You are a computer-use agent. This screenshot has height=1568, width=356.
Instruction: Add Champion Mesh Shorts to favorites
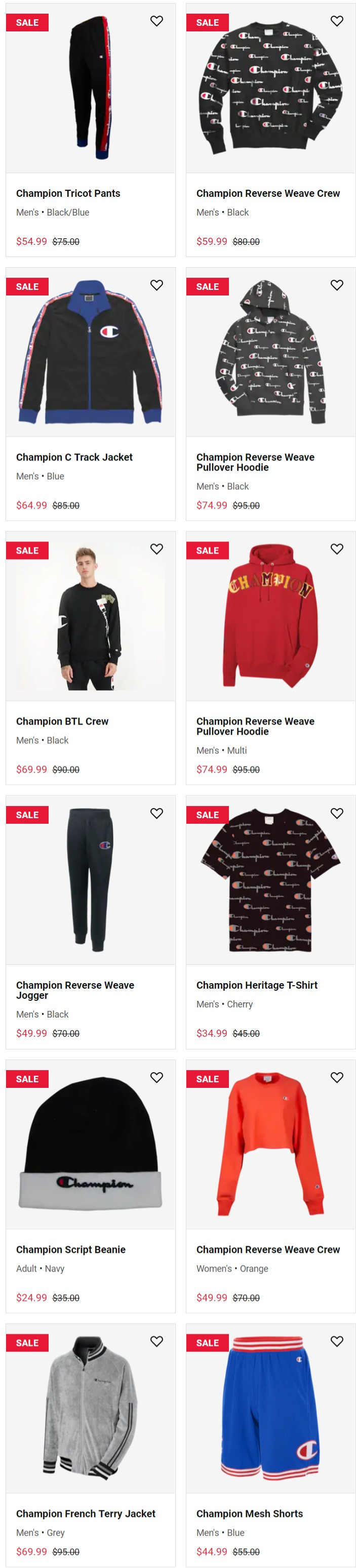[x=336, y=1341]
